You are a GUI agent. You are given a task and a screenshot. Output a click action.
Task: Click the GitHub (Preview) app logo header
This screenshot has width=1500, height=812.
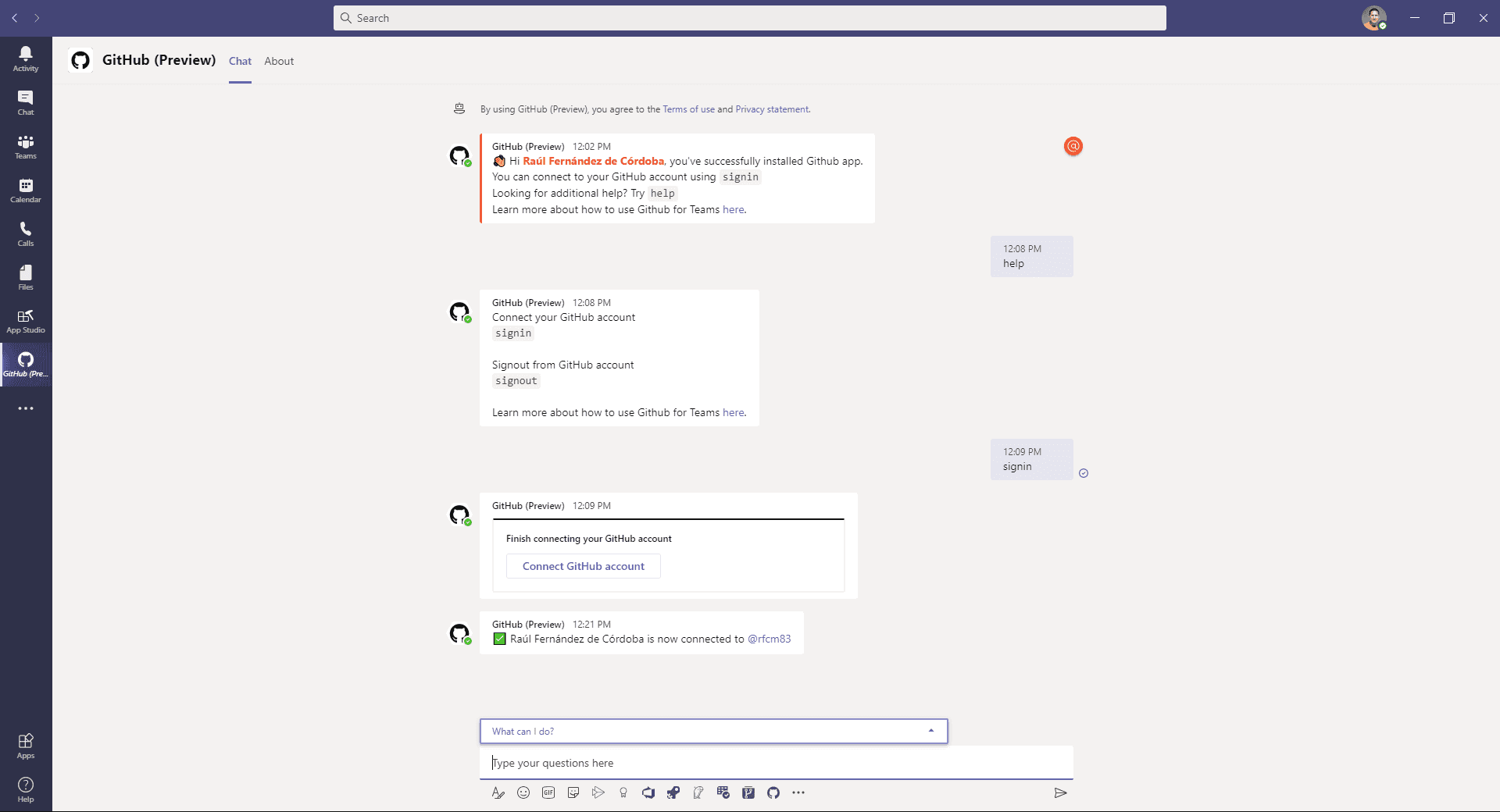tap(80, 60)
